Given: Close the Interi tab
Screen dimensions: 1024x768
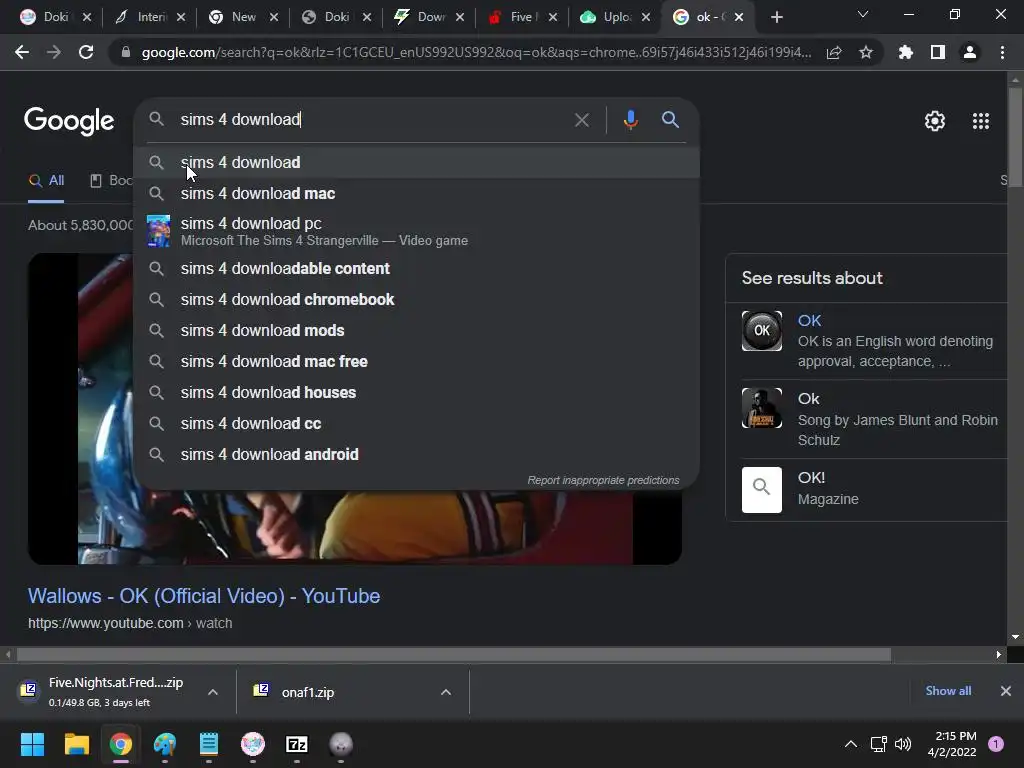Looking at the screenshot, I should coord(181,17).
